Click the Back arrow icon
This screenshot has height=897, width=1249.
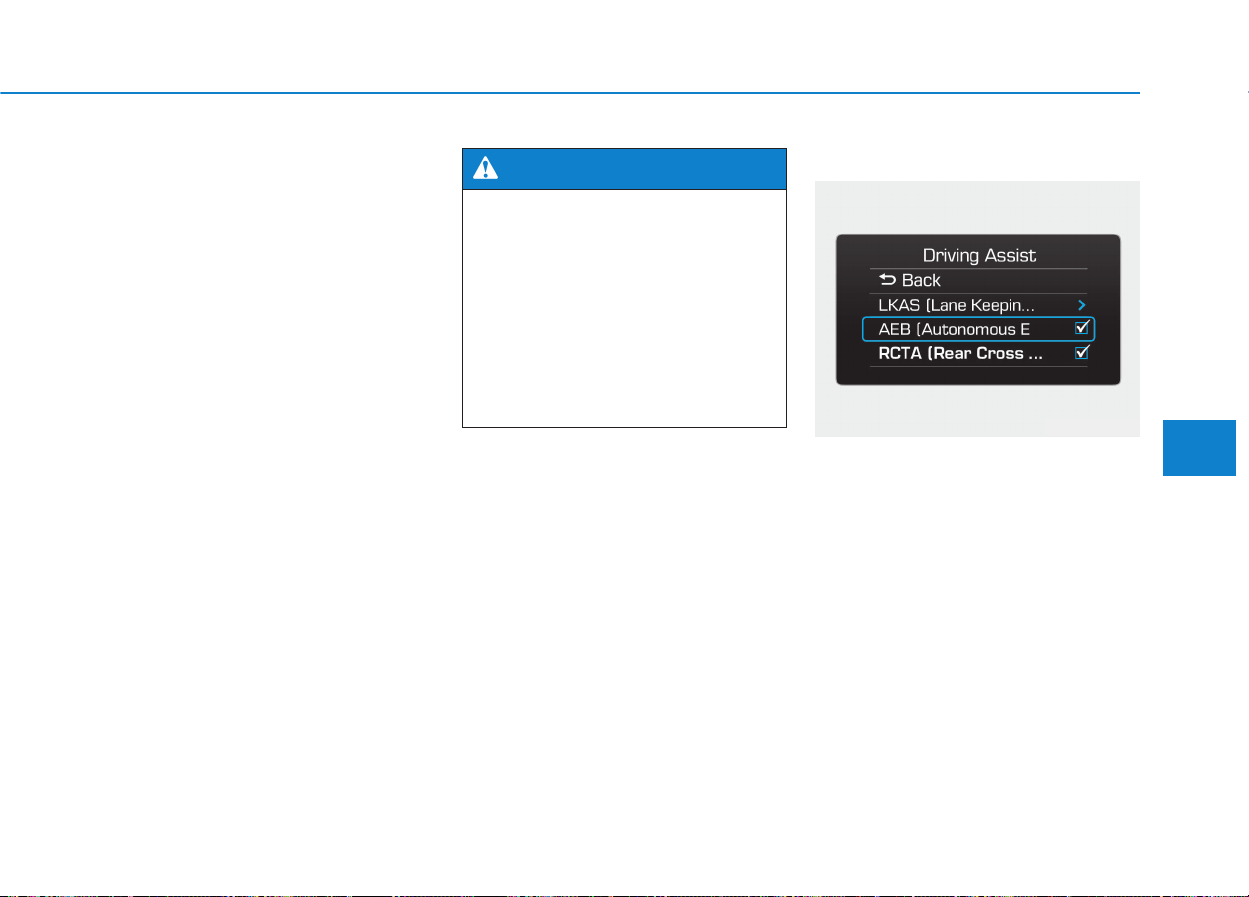point(887,280)
